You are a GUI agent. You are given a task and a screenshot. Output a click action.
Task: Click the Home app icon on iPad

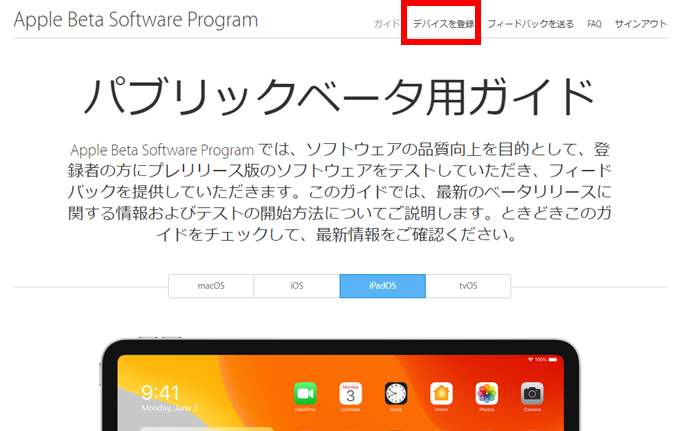click(441, 394)
